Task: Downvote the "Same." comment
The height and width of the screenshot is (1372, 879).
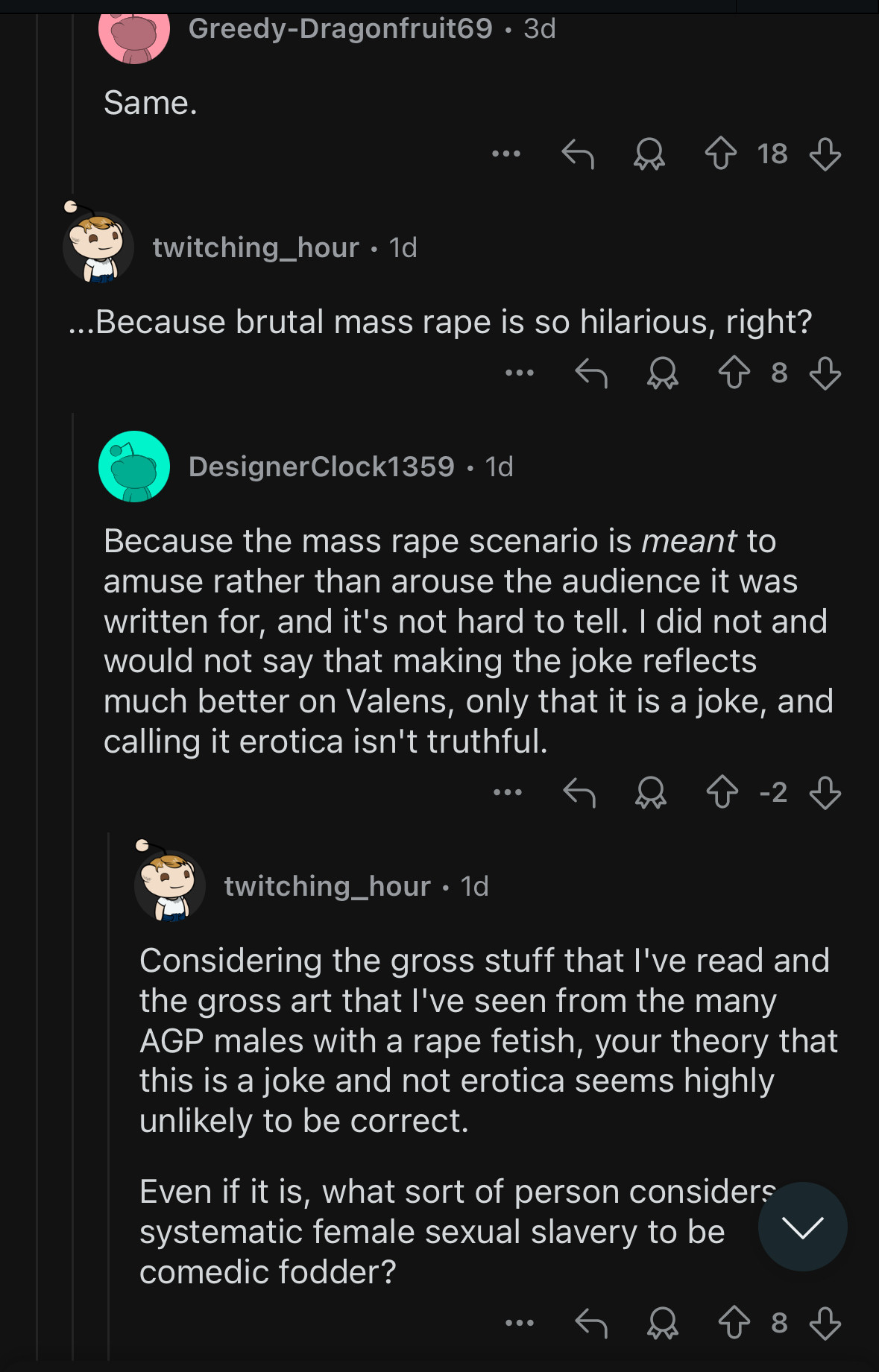Action: (x=825, y=154)
